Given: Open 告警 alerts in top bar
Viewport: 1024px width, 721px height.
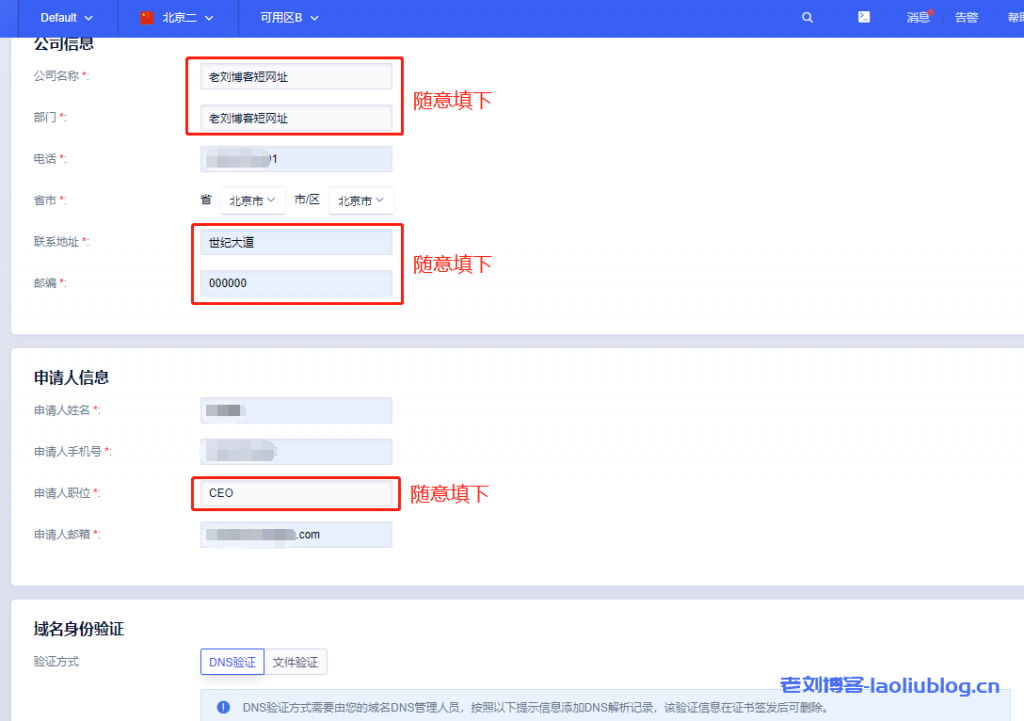Looking at the screenshot, I should click(x=966, y=18).
